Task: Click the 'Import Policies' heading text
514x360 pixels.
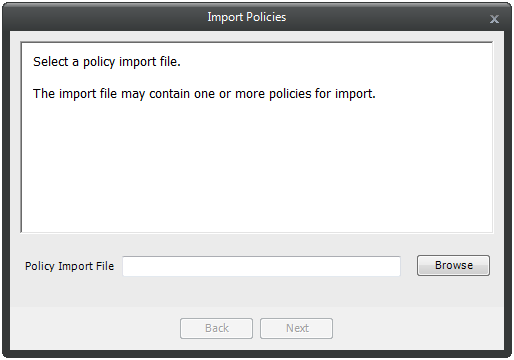Action: (247, 17)
